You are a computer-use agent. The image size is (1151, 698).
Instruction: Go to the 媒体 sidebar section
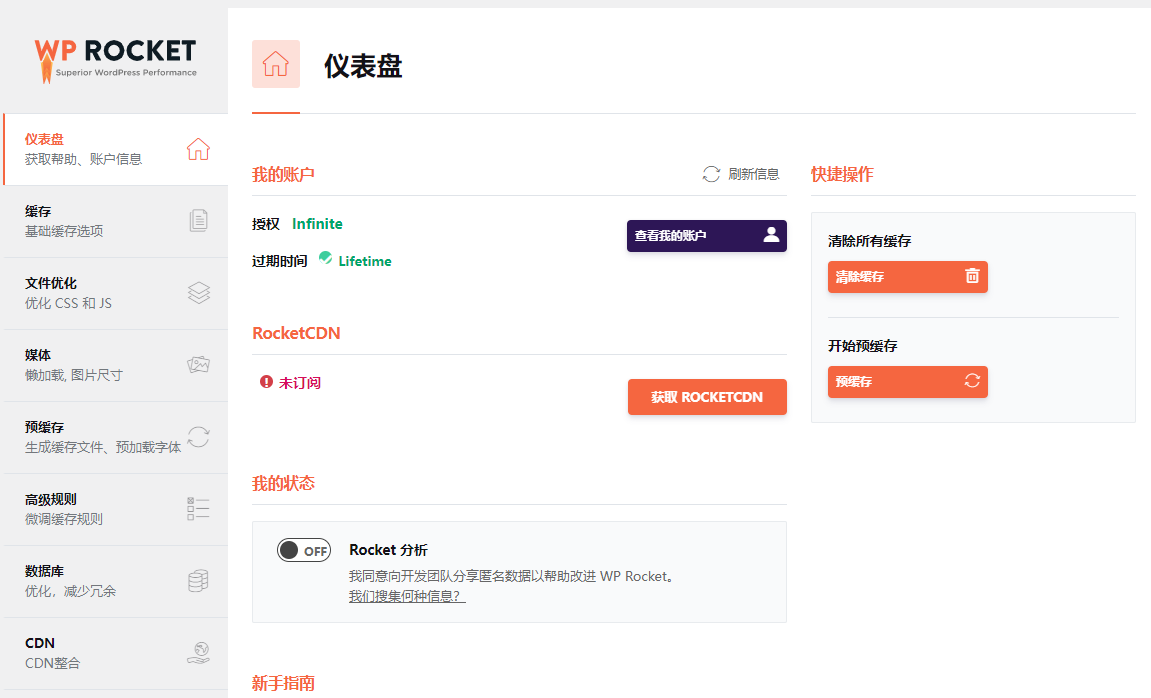[114, 365]
